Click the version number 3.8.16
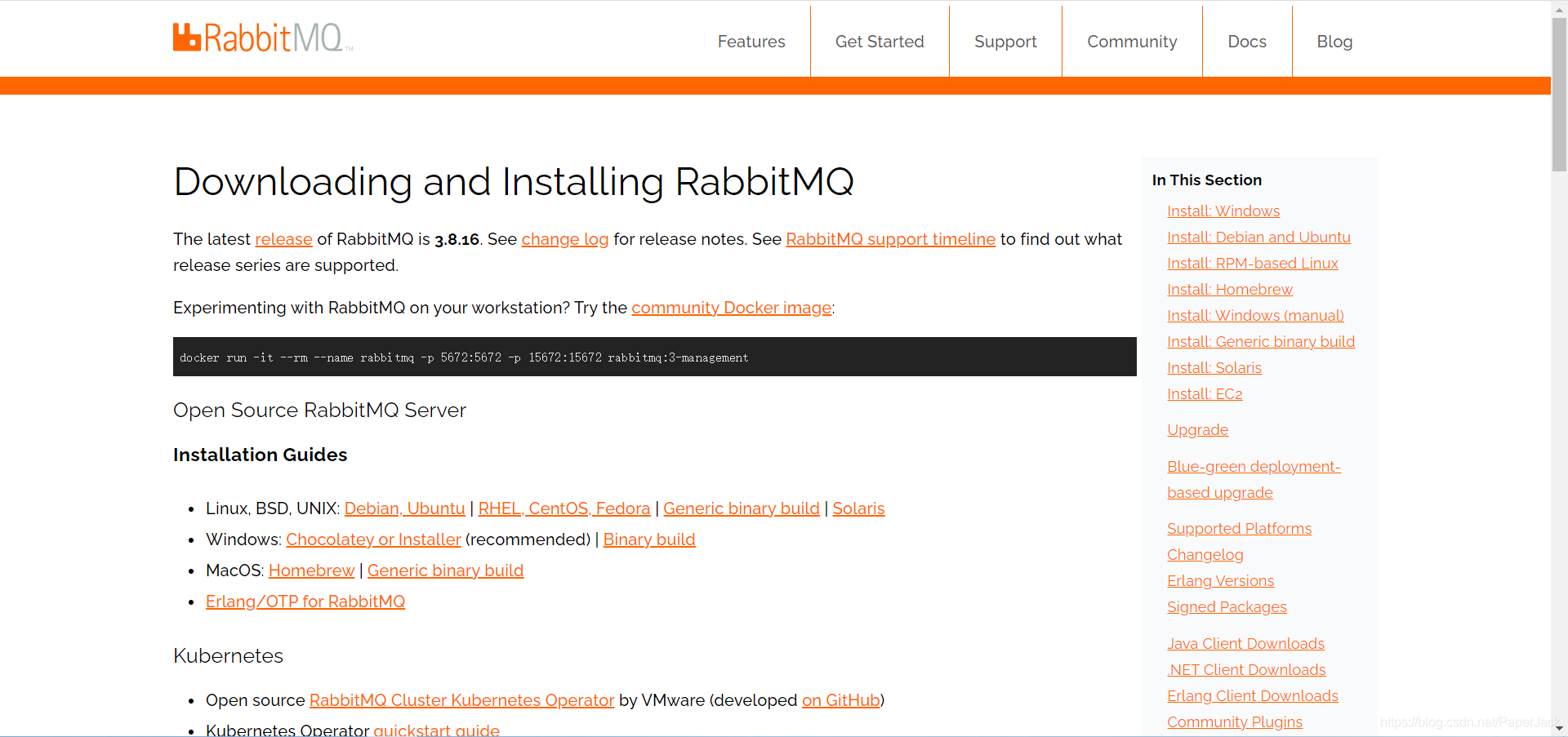Image resolution: width=1568 pixels, height=737 pixels. click(x=457, y=240)
